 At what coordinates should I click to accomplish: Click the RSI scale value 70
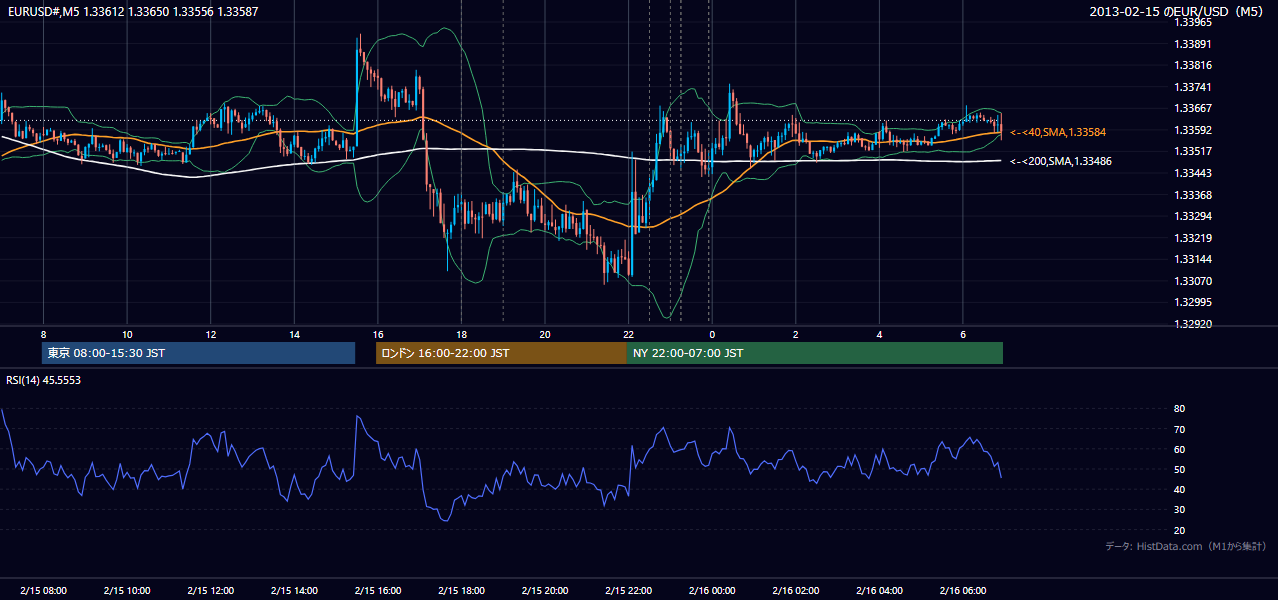pyautogui.click(x=1179, y=429)
